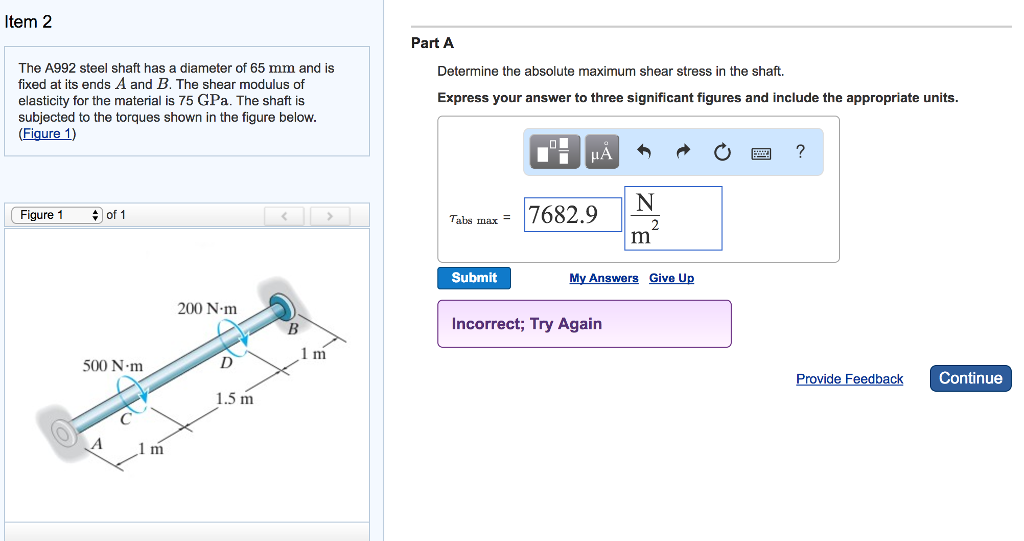
Task: Click the redo arrow icon
Action: coord(684,152)
